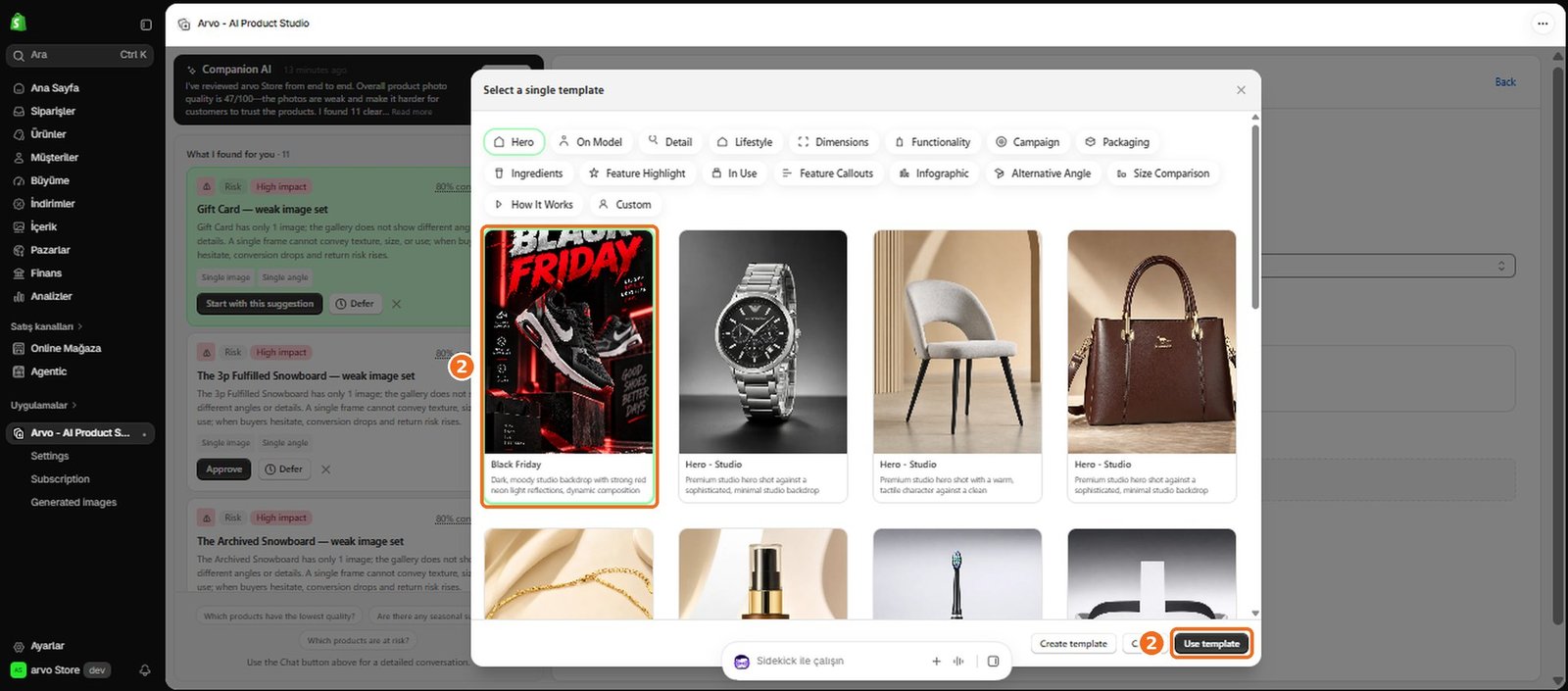
Task: Open Arvo Settings page
Action: (x=50, y=457)
